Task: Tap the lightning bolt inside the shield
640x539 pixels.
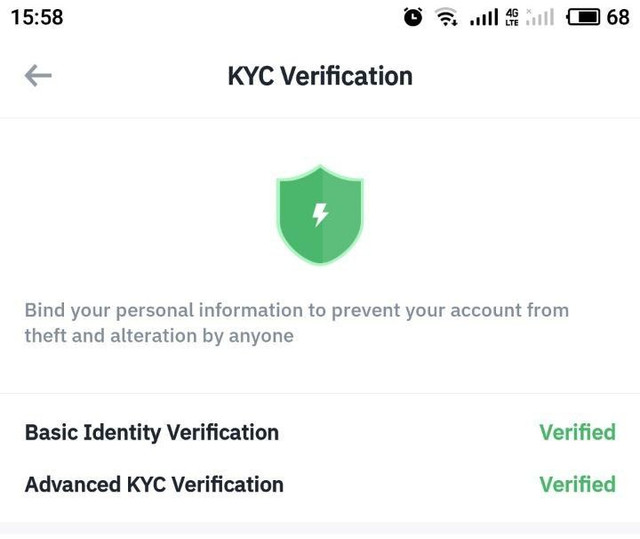Action: [x=320, y=214]
